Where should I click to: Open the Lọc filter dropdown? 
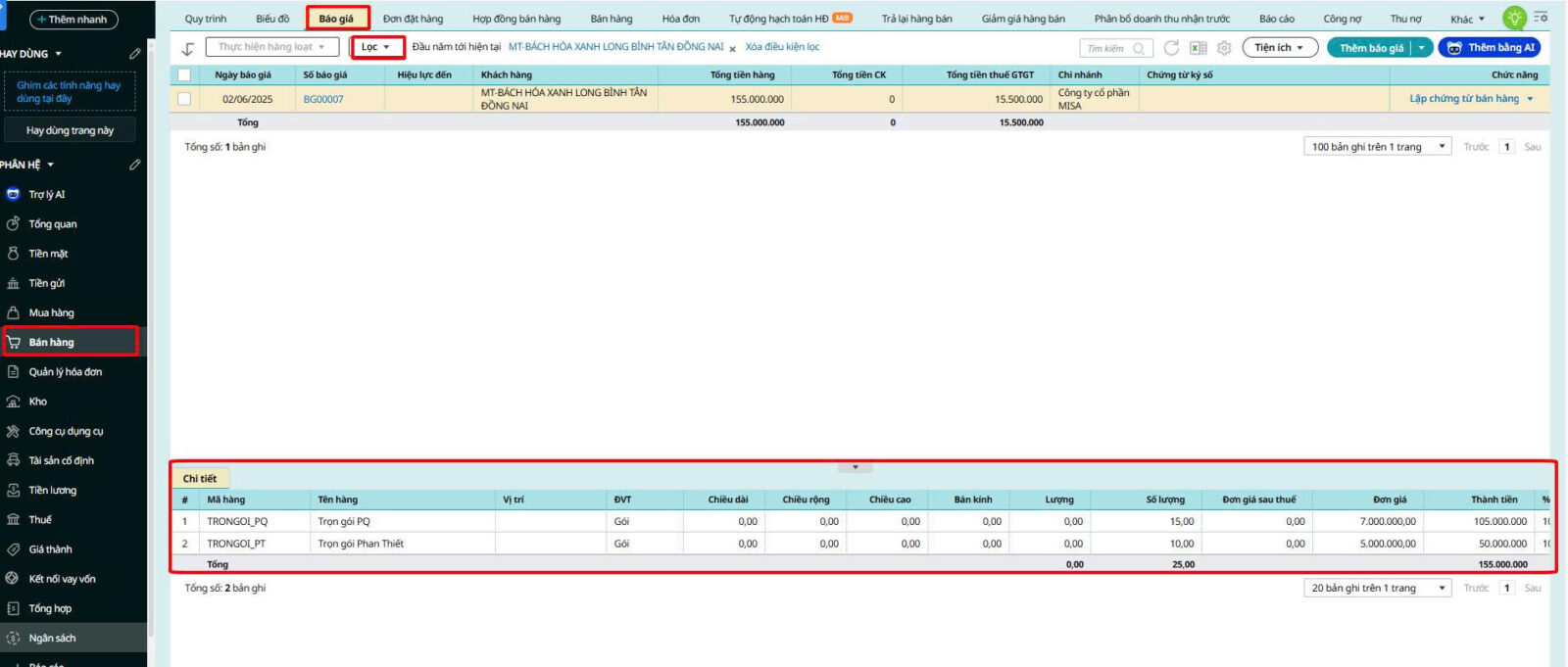[376, 47]
